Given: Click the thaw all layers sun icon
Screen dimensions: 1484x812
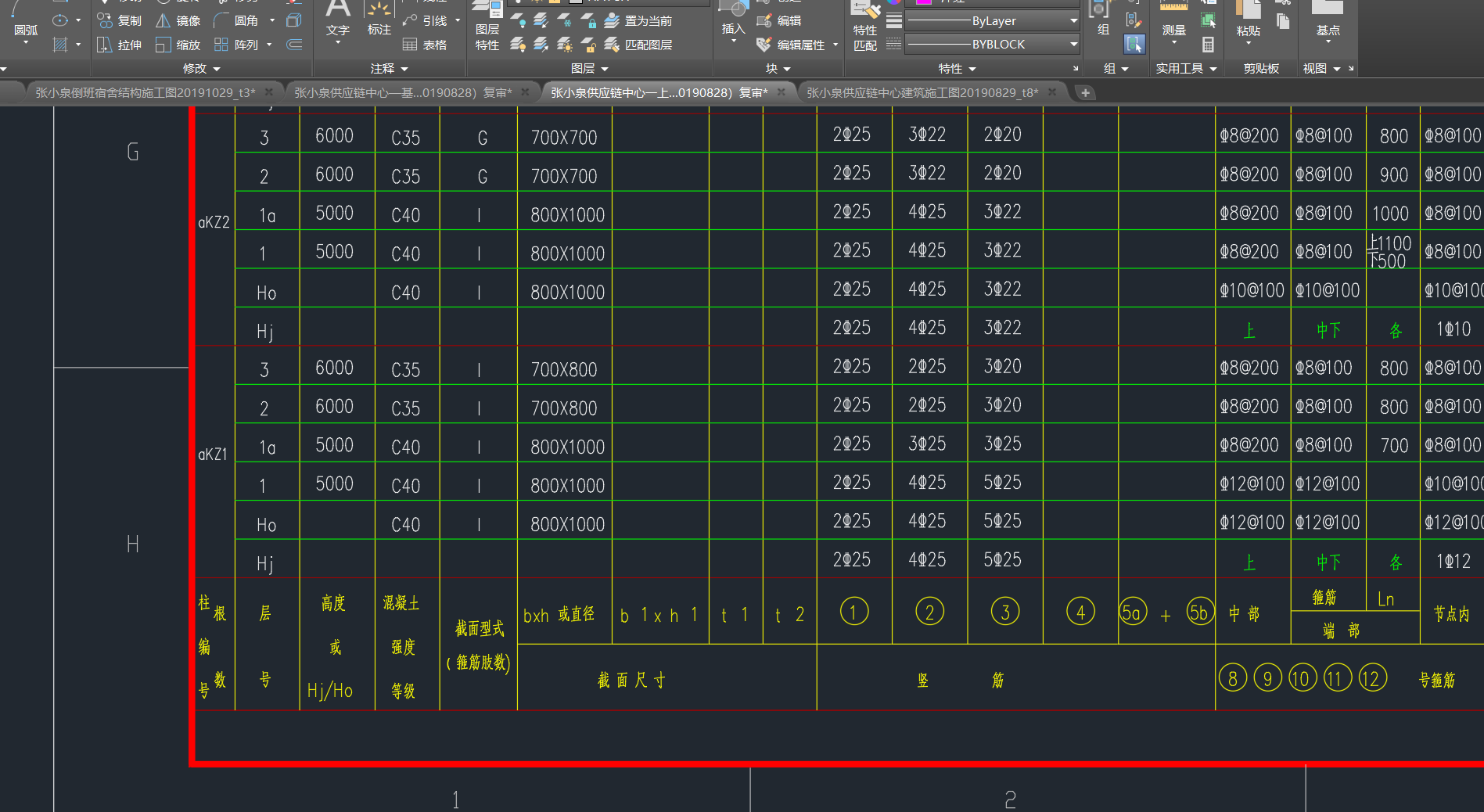Looking at the screenshot, I should click(x=565, y=45).
